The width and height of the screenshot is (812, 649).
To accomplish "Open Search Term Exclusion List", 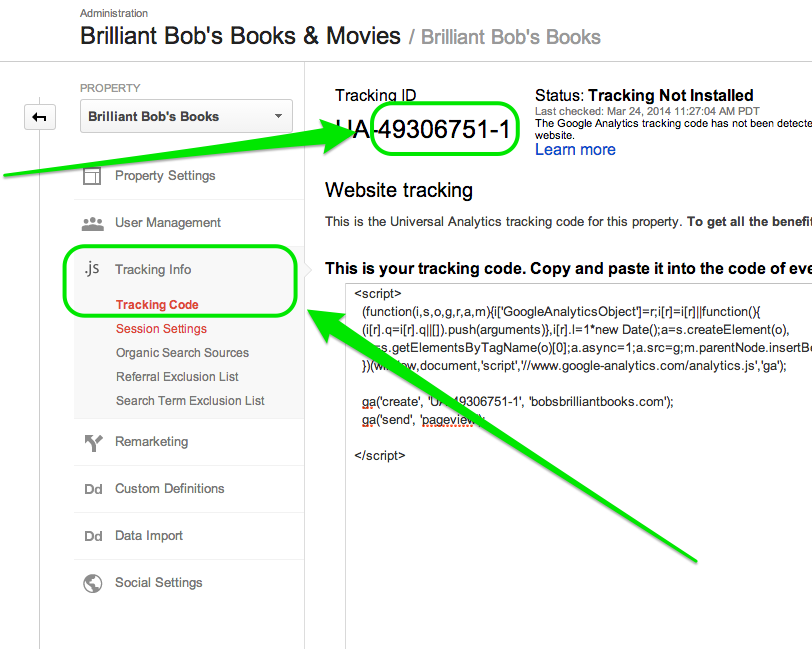I will [x=190, y=401].
